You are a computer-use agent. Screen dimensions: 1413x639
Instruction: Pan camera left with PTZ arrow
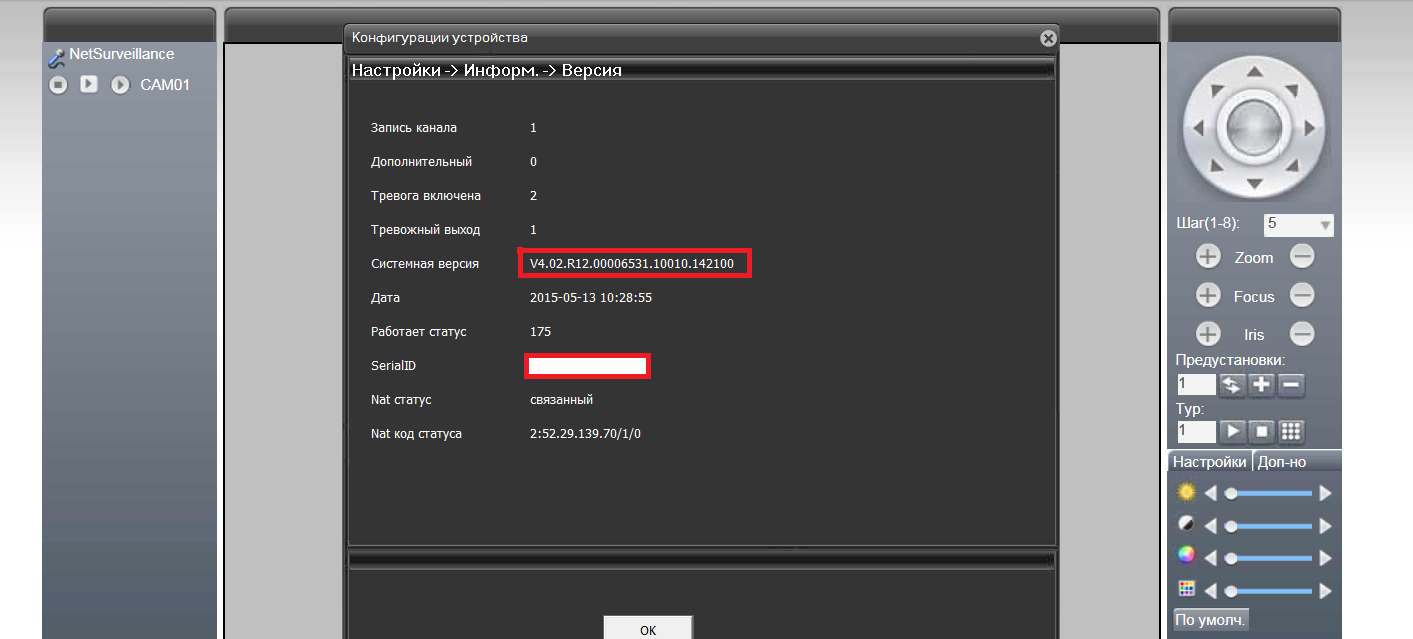point(1199,128)
